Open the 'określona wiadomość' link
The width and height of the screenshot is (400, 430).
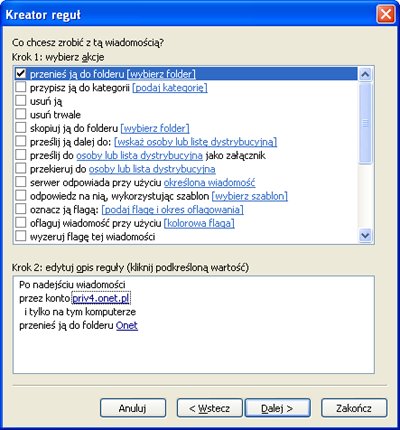pyautogui.click(x=209, y=183)
